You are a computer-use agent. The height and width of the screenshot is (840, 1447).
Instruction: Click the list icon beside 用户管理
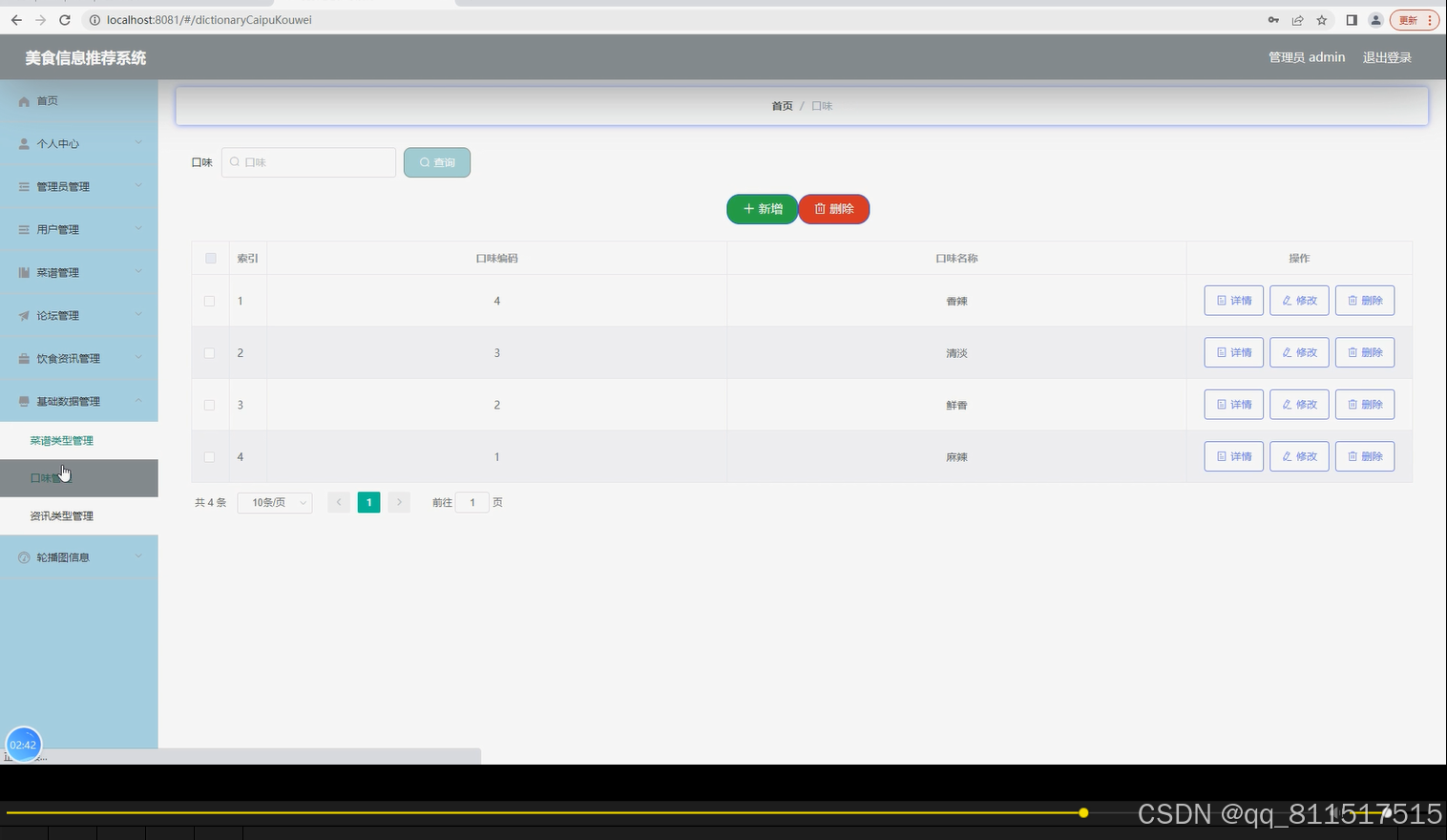[x=25, y=230]
